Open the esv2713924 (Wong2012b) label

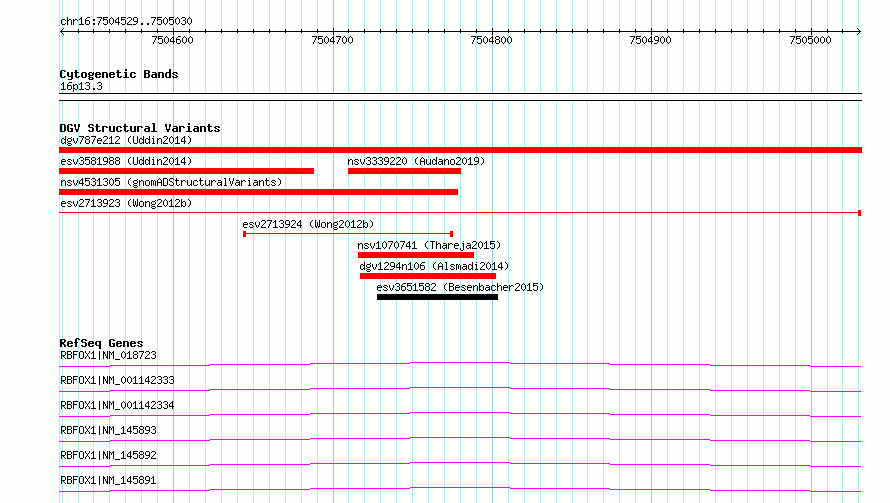308,224
